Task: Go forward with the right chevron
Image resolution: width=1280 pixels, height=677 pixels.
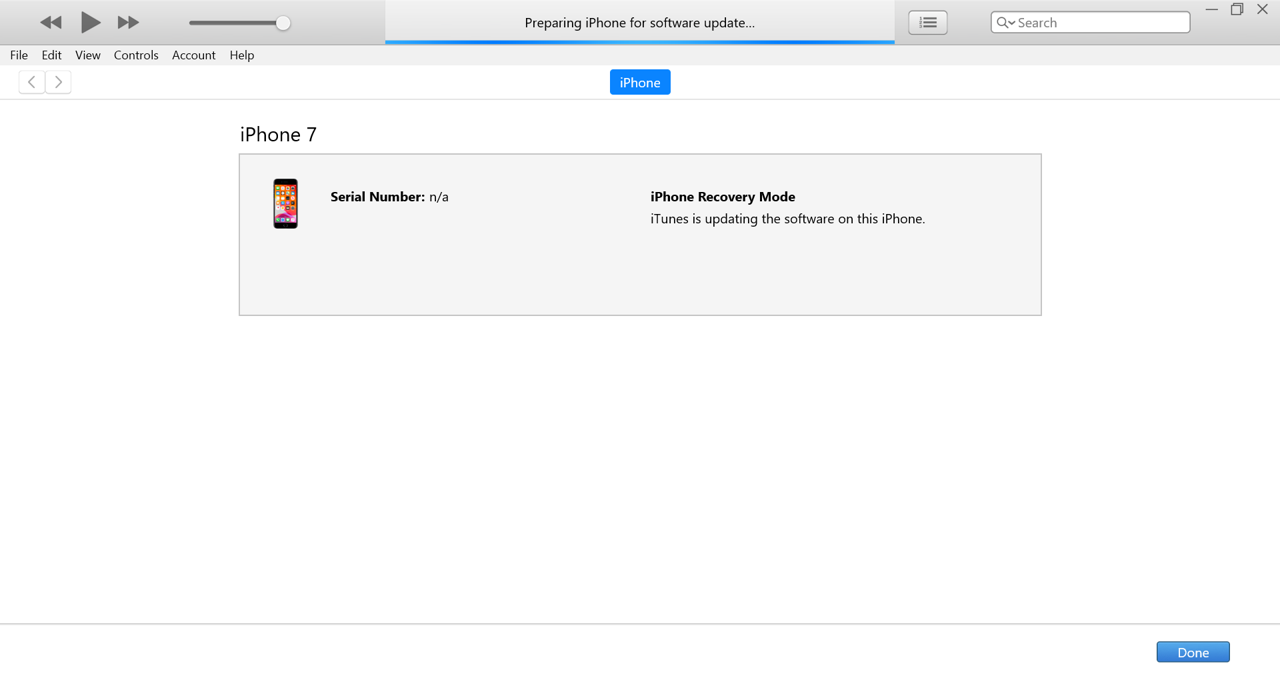Action: tap(58, 82)
